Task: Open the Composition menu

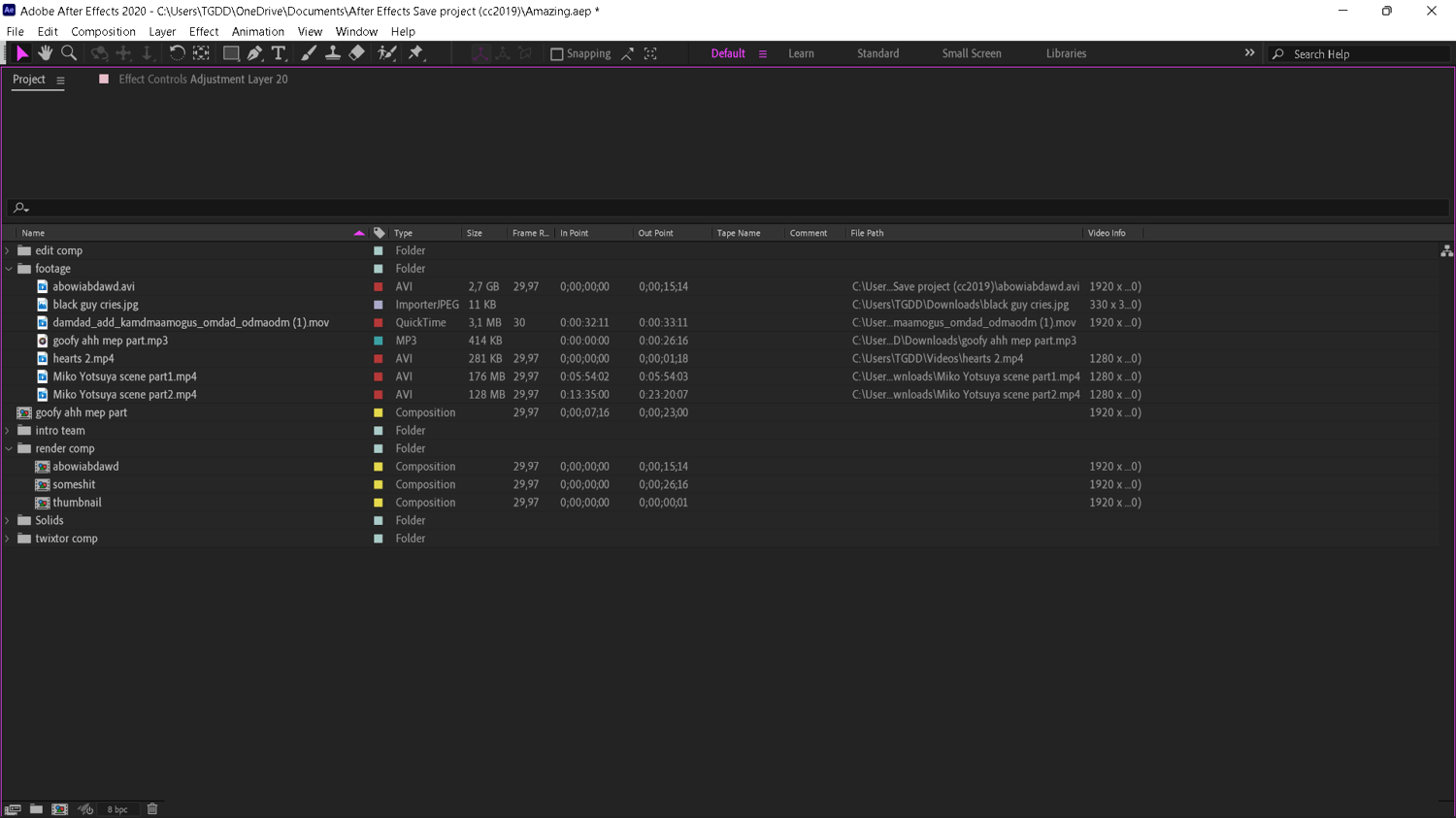Action: (103, 32)
